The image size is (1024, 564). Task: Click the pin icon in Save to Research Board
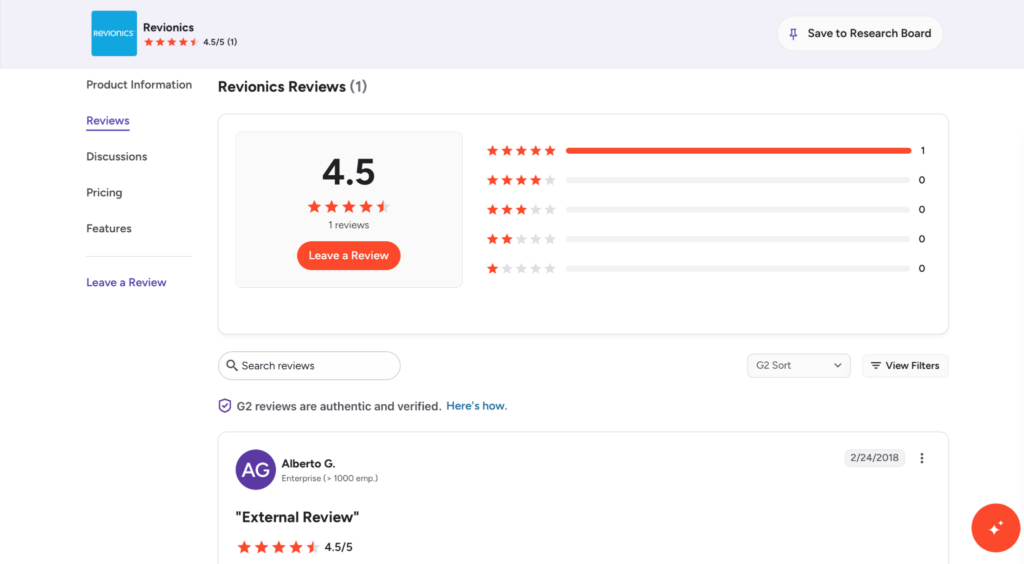point(793,33)
